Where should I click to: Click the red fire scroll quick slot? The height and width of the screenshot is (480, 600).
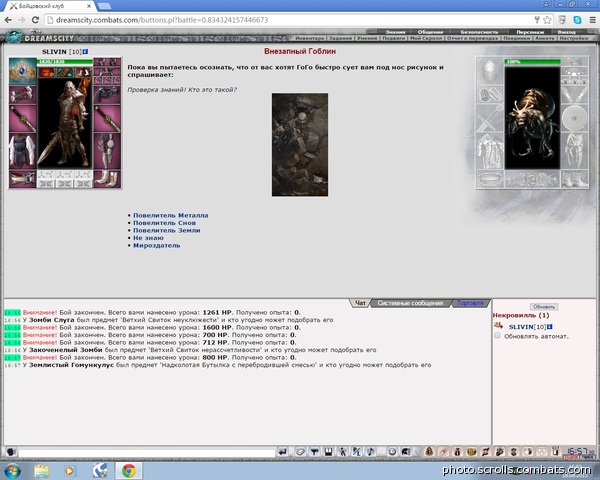[46, 72]
